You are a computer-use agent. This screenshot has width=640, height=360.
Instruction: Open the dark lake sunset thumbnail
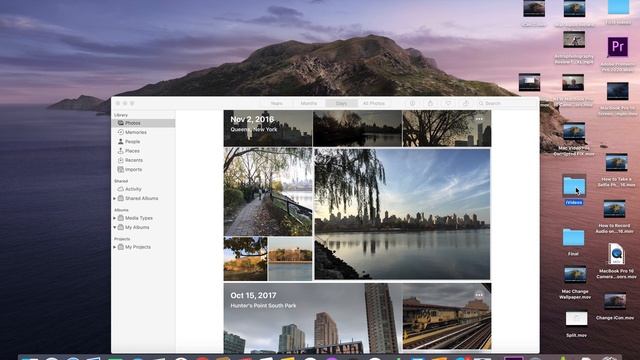point(357,128)
